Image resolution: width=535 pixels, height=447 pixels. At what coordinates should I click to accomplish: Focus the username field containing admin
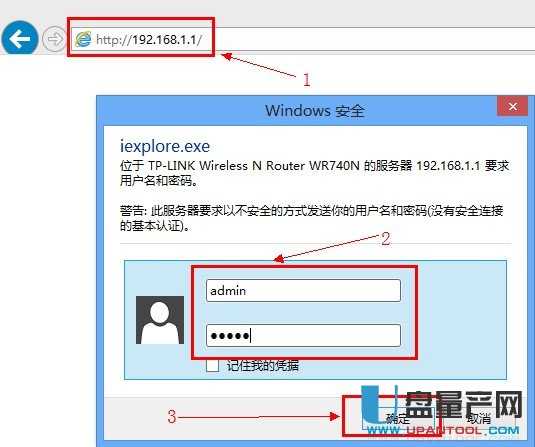click(x=303, y=290)
